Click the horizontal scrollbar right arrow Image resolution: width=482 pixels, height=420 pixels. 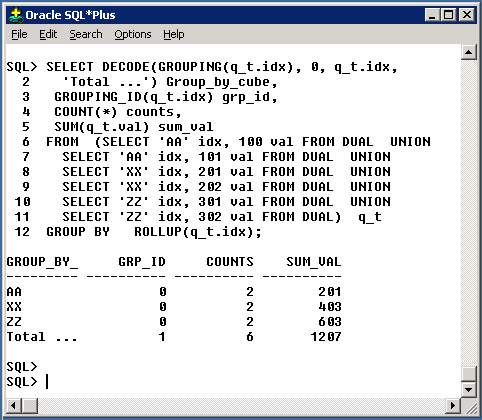(x=452, y=405)
